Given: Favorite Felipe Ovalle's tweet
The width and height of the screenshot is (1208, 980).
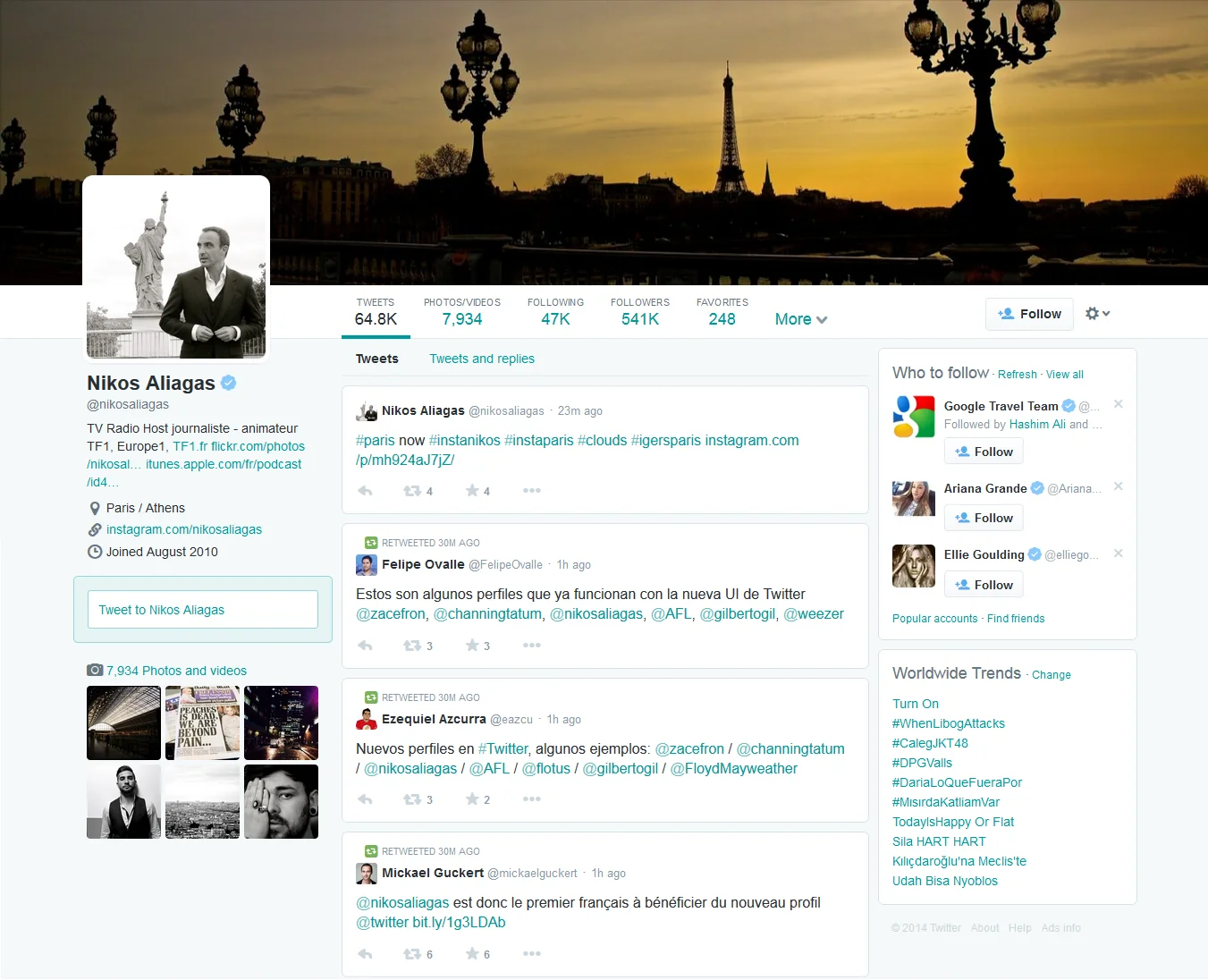Looking at the screenshot, I should coord(472,645).
